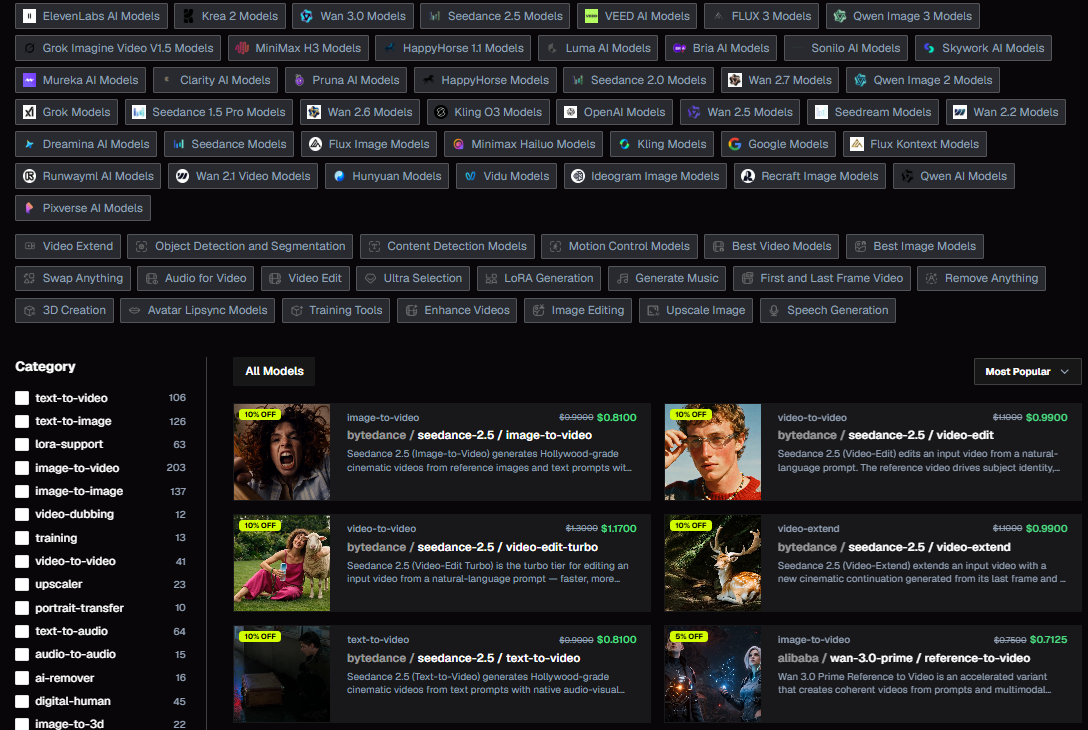Viewport: 1088px width, 730px height.
Task: Click the ElevenLabs AI Models icon
Action: click(x=29, y=16)
